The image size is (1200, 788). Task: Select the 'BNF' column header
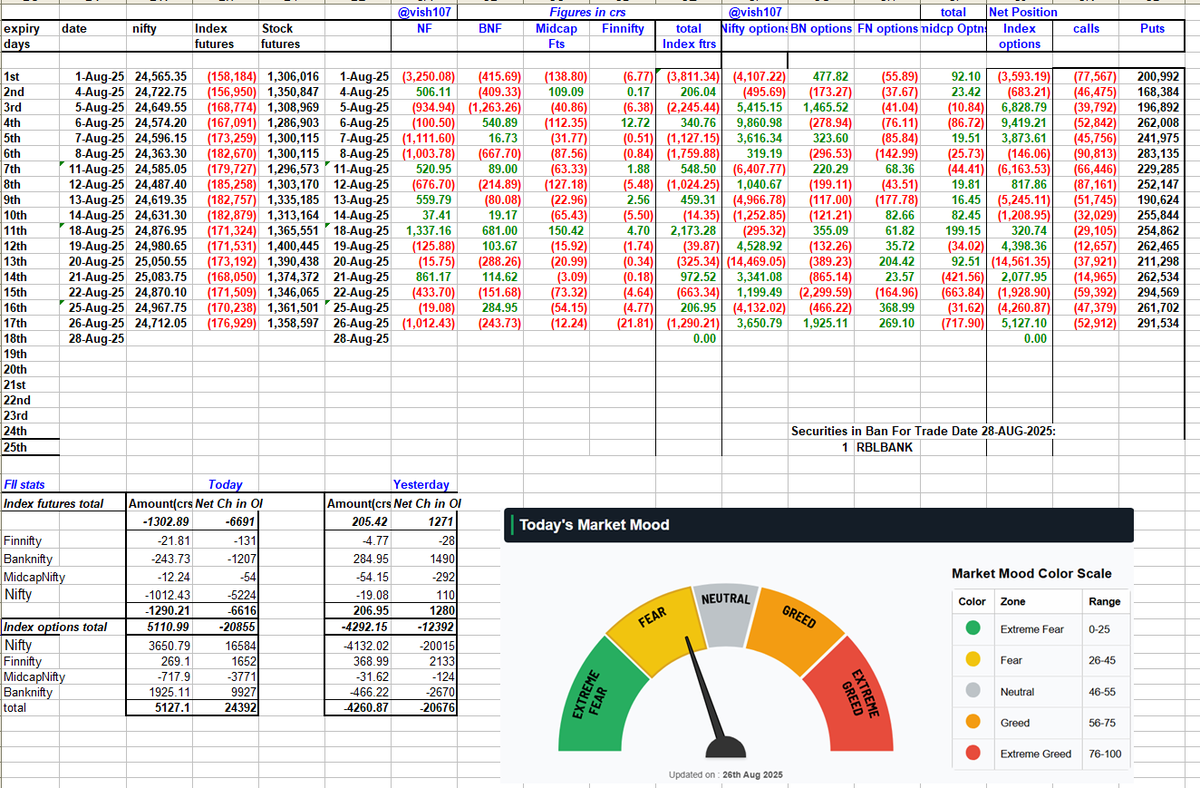click(492, 29)
